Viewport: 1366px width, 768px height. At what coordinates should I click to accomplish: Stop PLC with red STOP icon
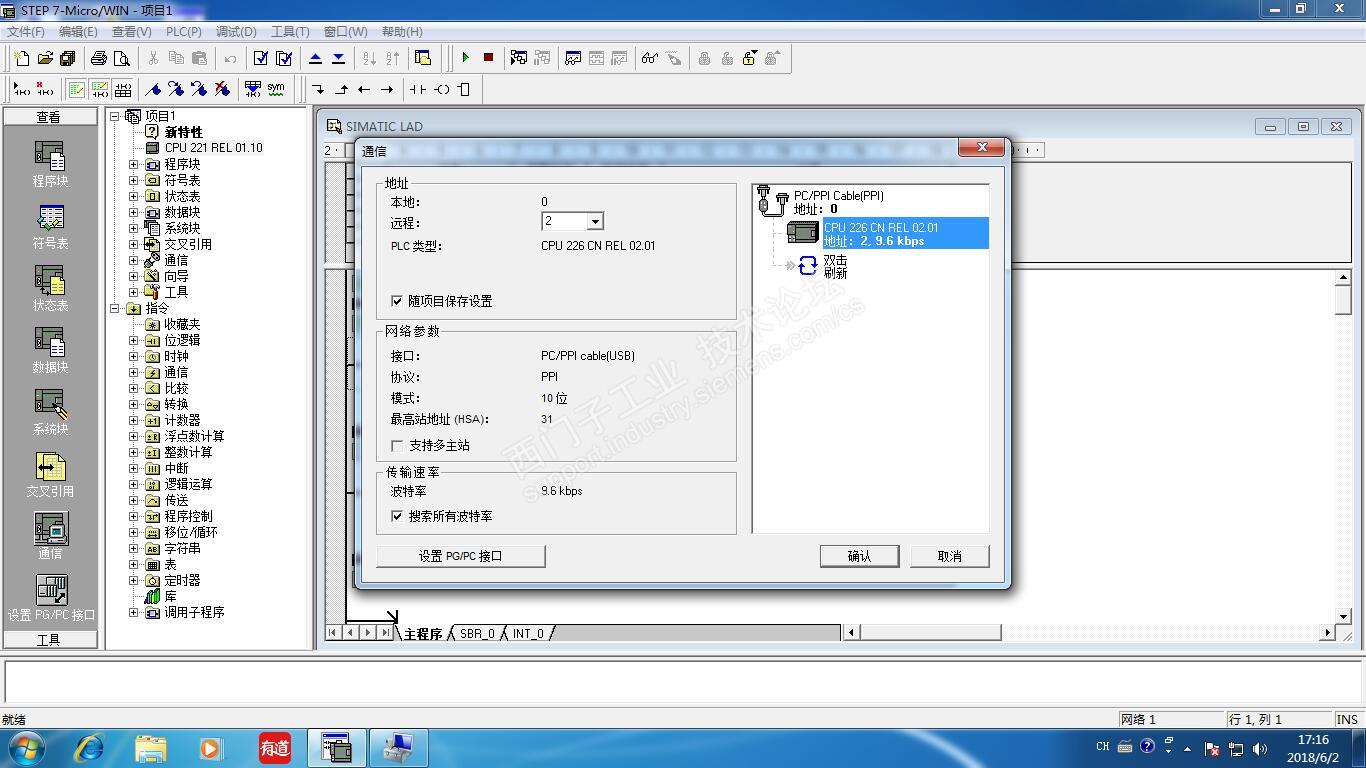click(x=488, y=58)
